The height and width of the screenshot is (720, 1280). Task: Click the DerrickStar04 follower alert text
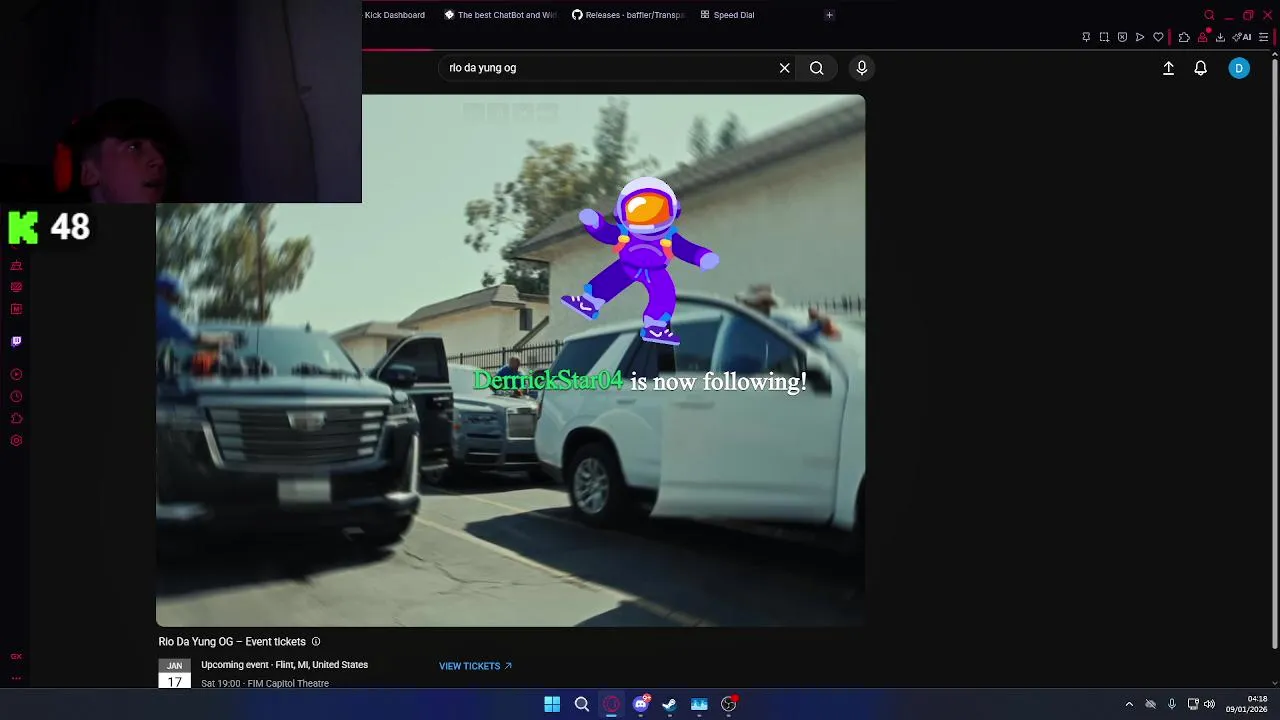(640, 381)
